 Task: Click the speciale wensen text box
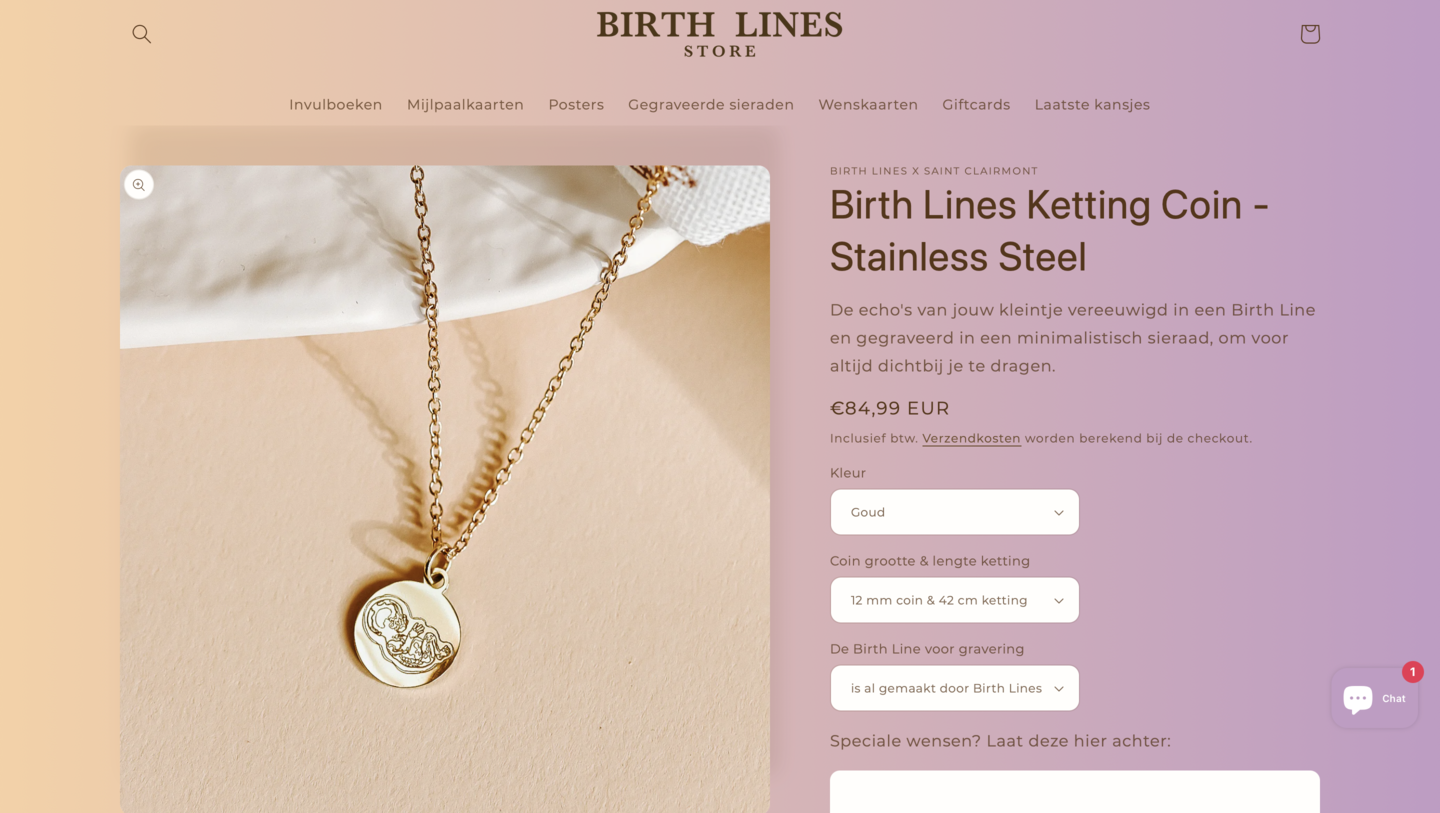[x=1074, y=795]
